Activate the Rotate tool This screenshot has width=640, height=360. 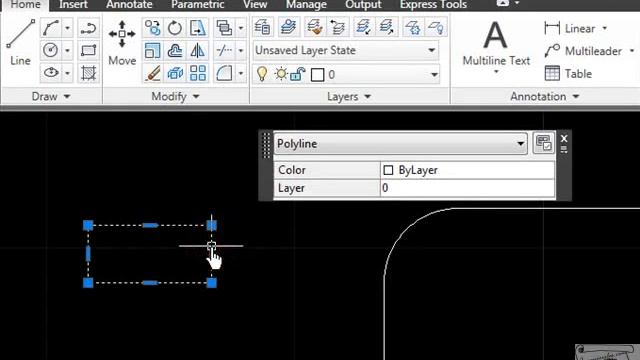(175, 28)
